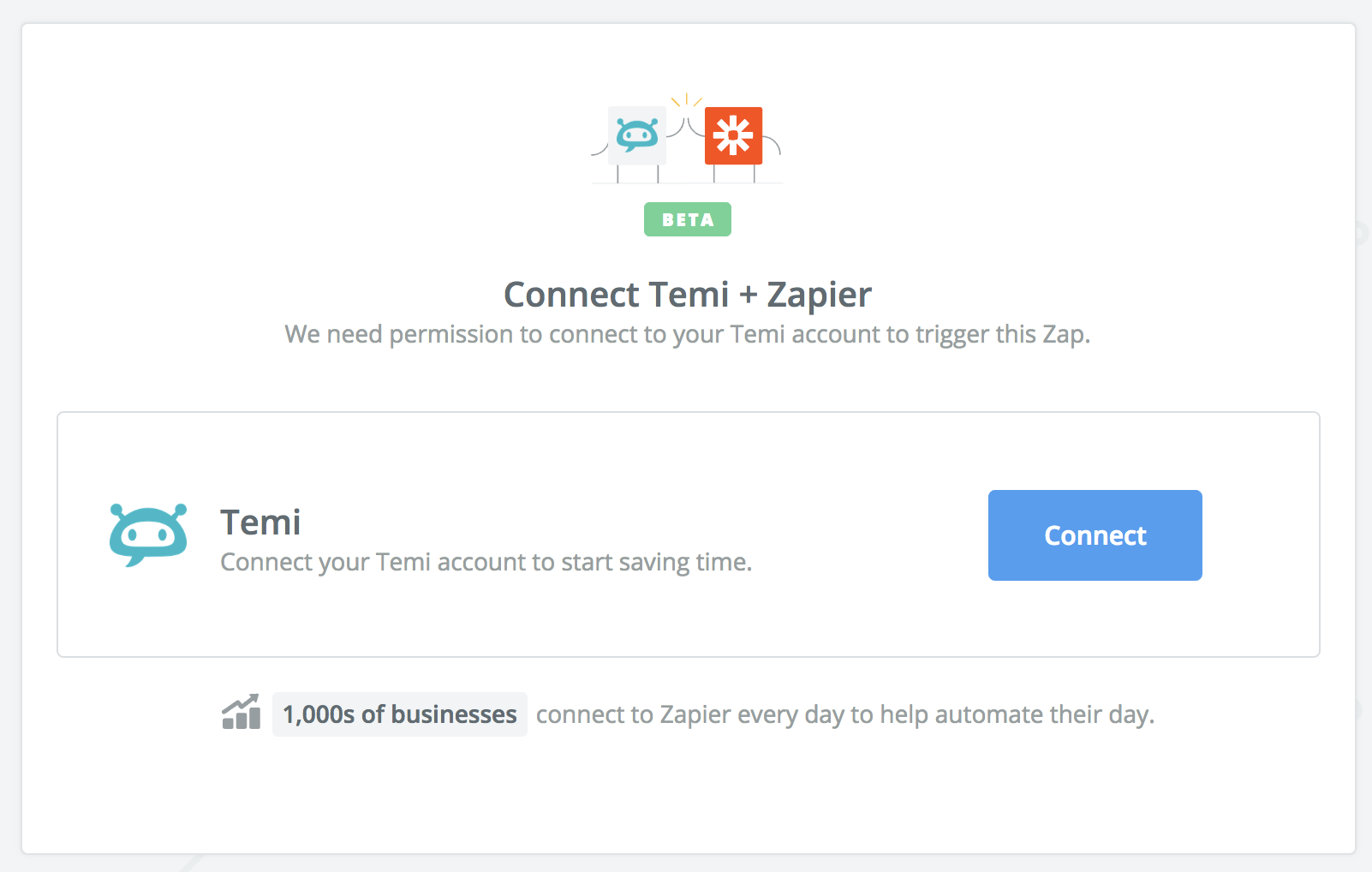Click the Temi account name title

coord(260,523)
